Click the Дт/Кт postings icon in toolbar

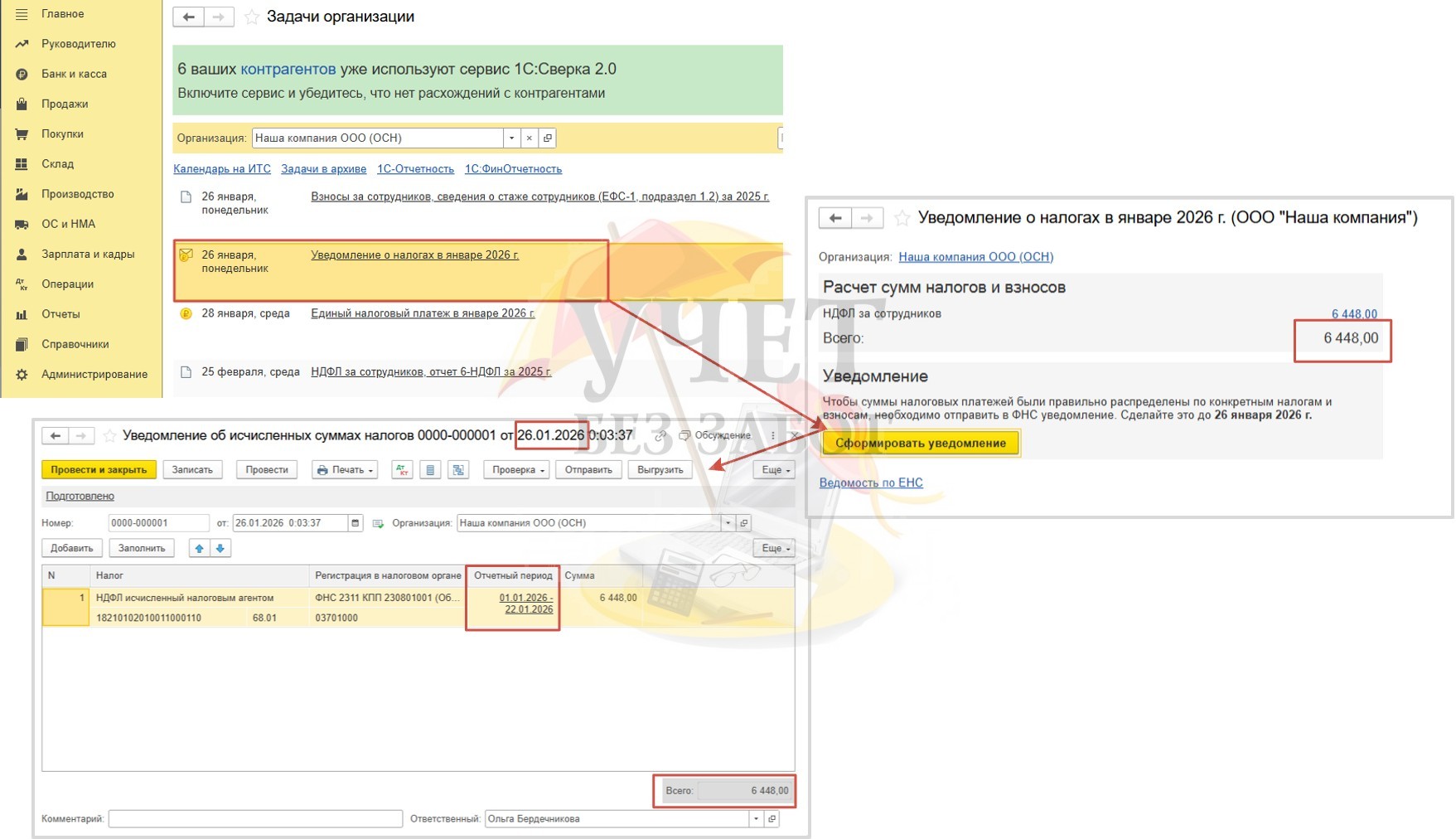point(402,470)
